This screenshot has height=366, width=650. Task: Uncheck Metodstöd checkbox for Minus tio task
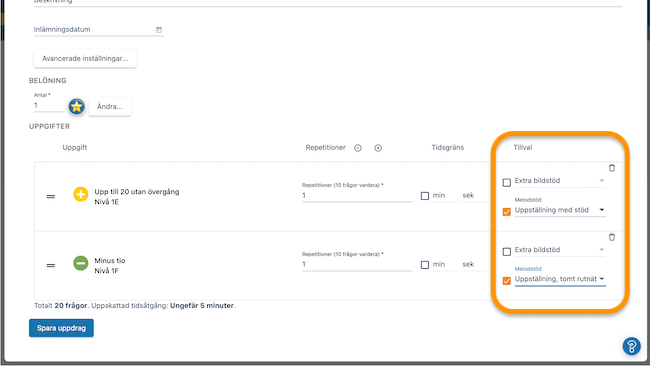tap(507, 281)
